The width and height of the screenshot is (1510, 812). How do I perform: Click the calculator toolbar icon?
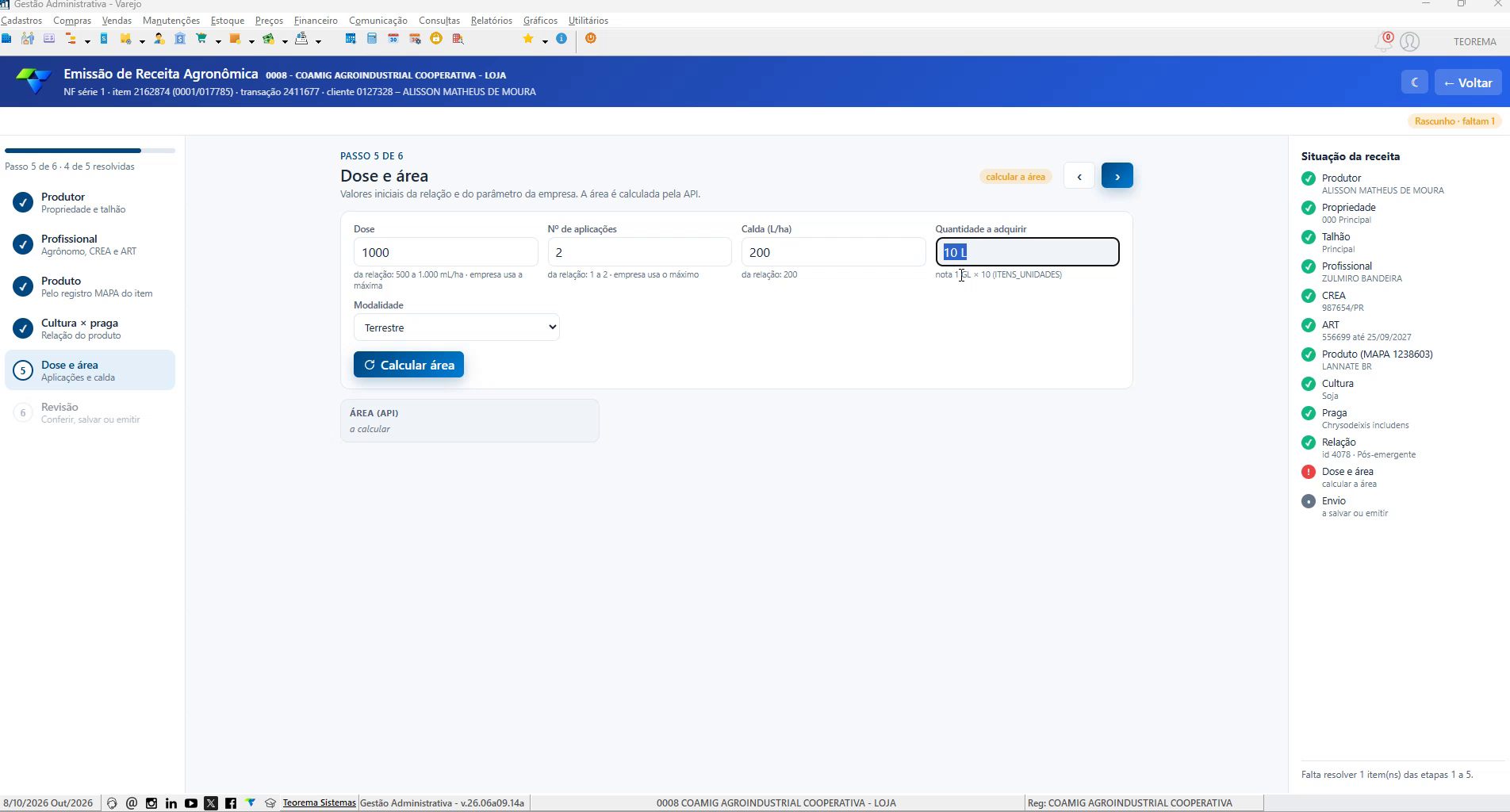tap(372, 39)
